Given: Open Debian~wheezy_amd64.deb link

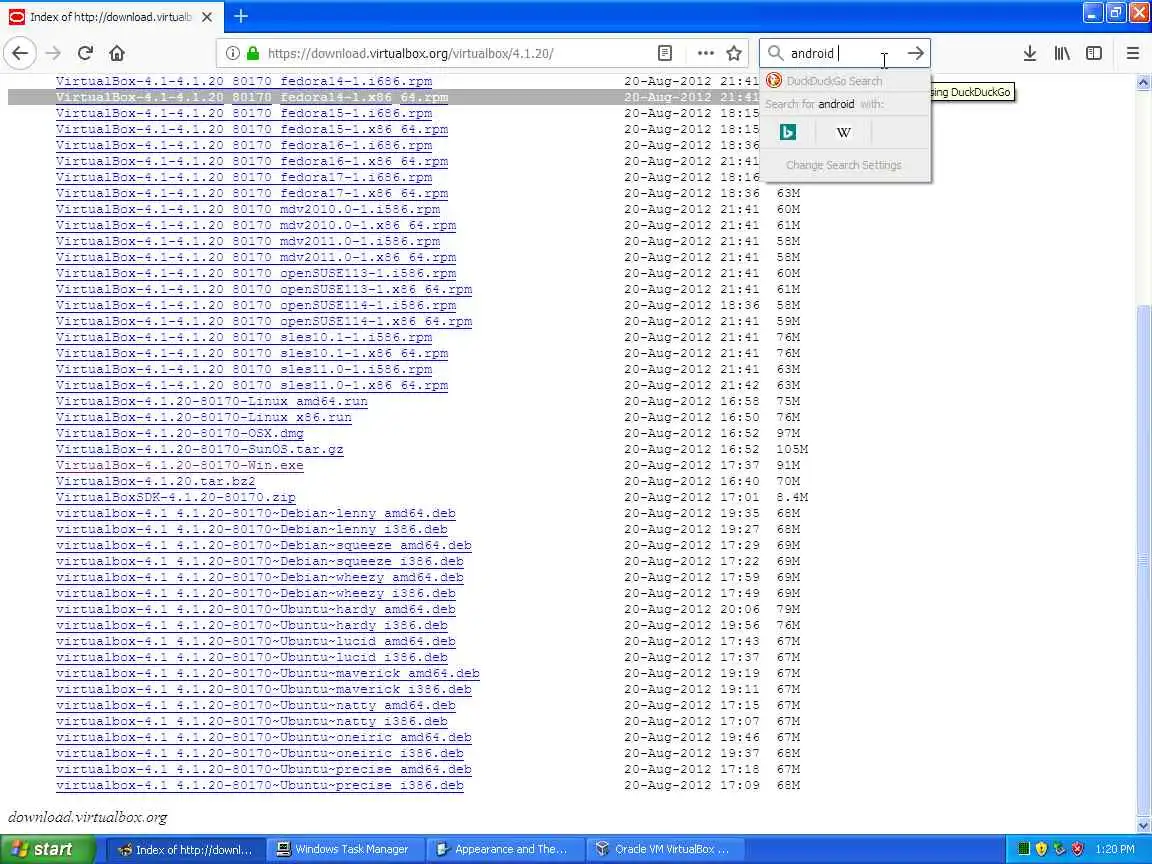Looking at the screenshot, I should click(260, 577).
